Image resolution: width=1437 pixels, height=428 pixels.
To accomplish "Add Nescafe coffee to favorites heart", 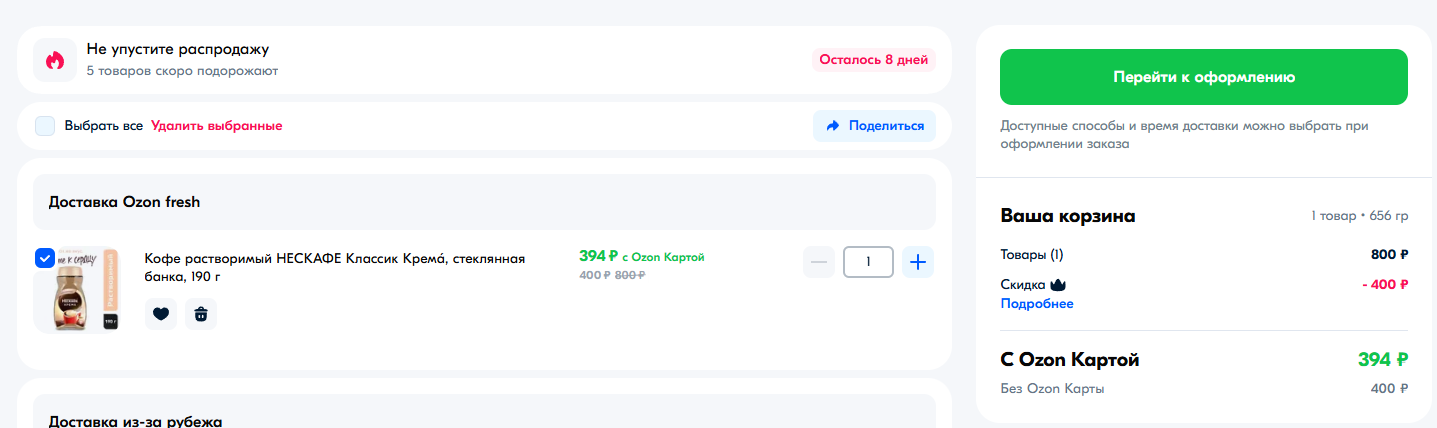I will [161, 314].
